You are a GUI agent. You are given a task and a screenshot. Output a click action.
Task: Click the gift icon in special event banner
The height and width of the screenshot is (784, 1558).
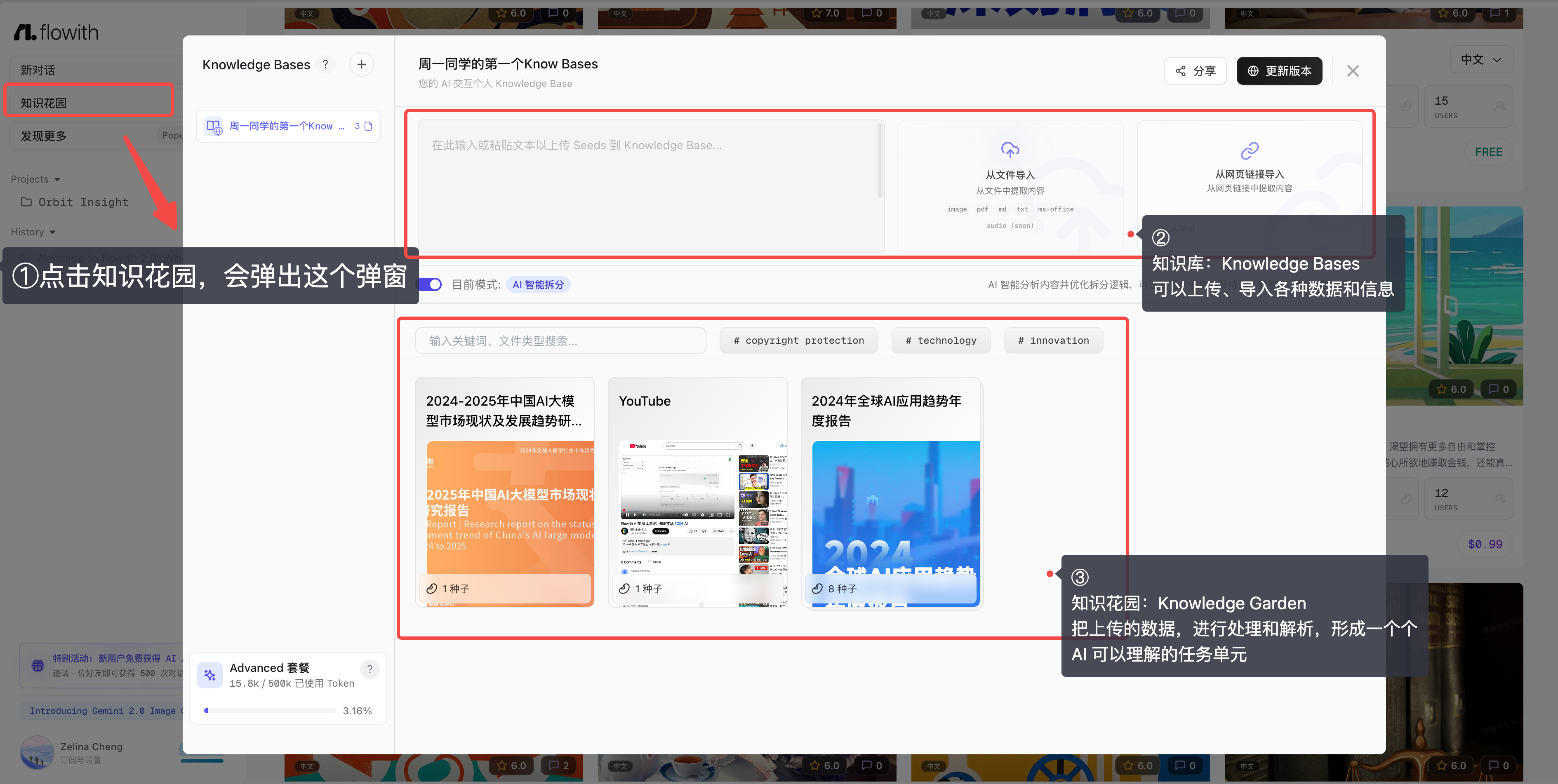(38, 665)
